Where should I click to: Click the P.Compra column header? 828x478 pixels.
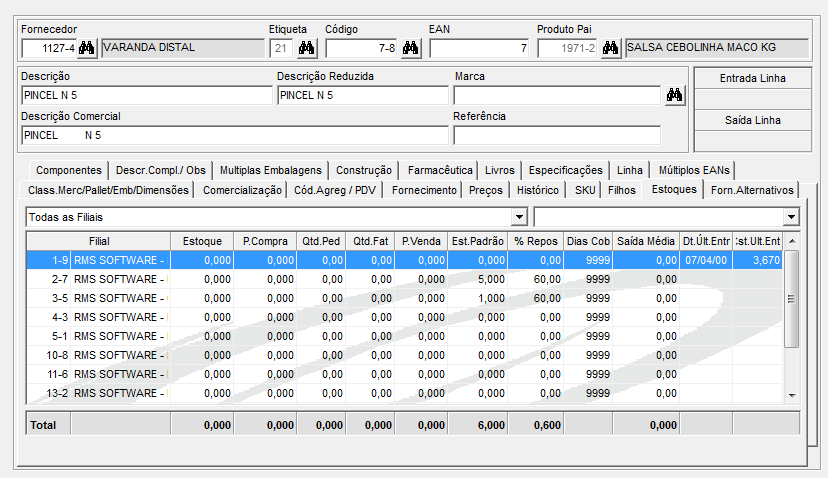(265, 241)
